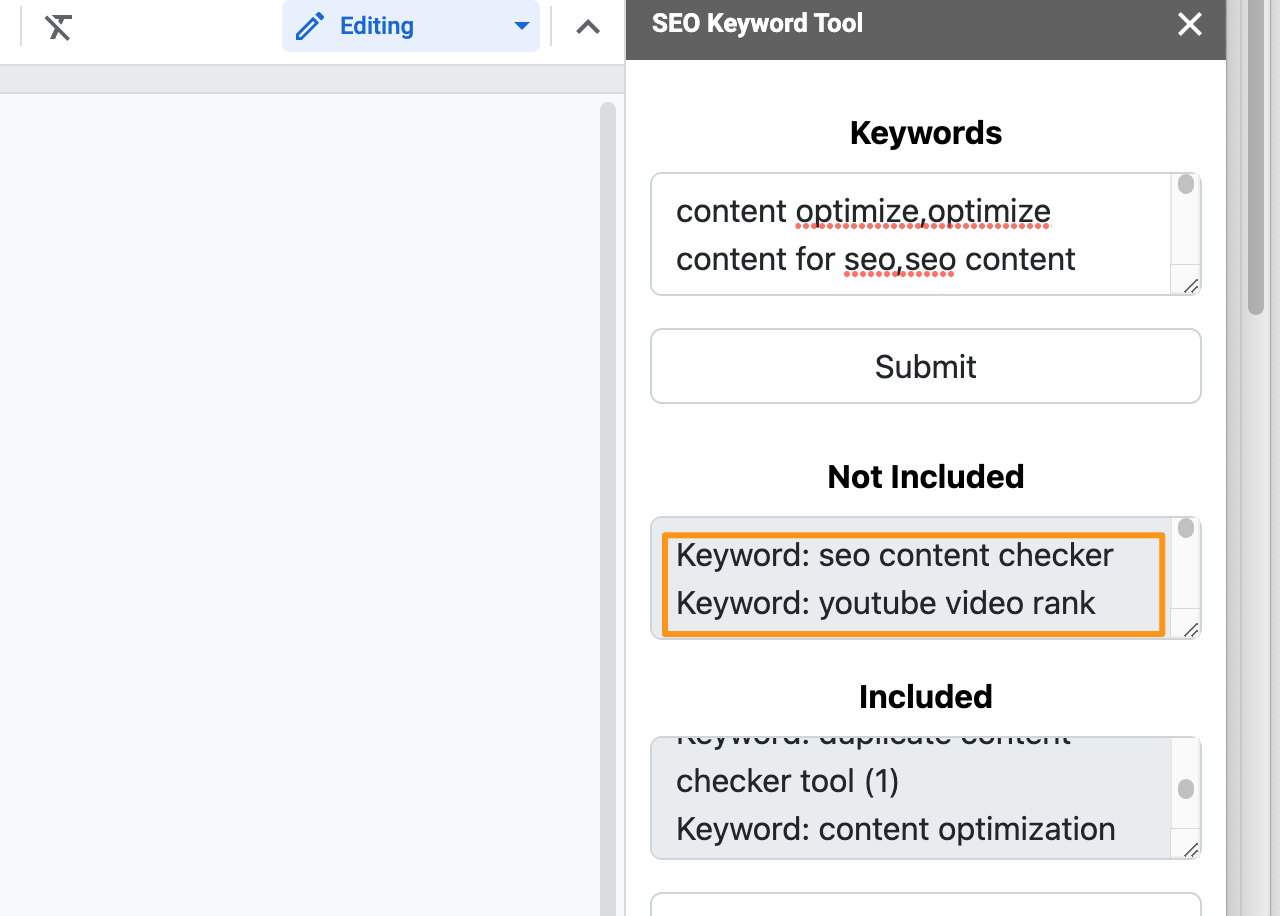Hide the menus with the up chevron
Image resolution: width=1280 pixels, height=916 pixels.
[588, 27]
